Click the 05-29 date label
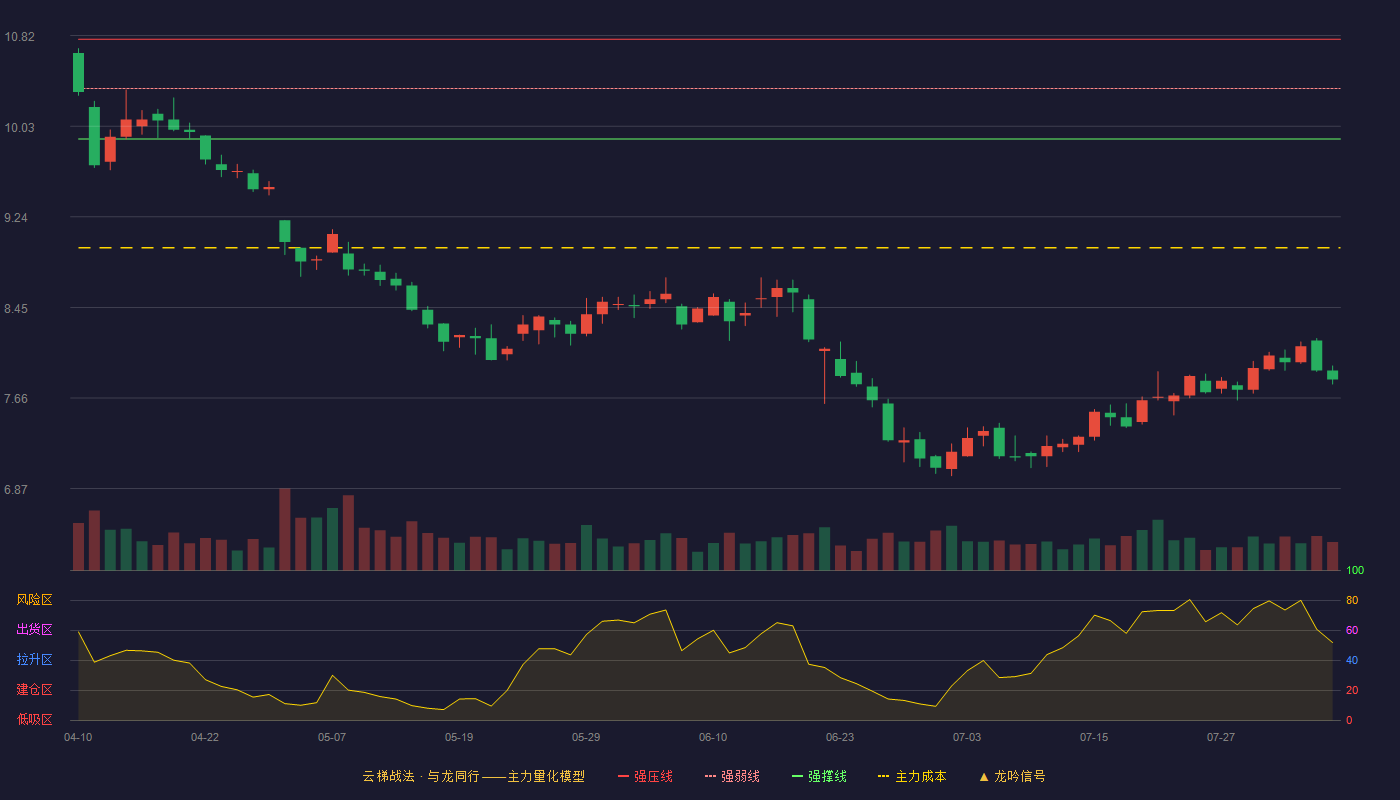Viewport: 1400px width, 800px height. [586, 737]
